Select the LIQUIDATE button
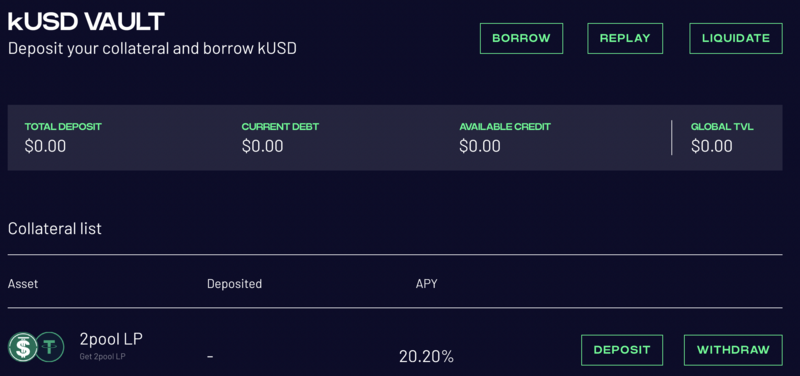Screen dimensions: 800x376 (x=736, y=38)
